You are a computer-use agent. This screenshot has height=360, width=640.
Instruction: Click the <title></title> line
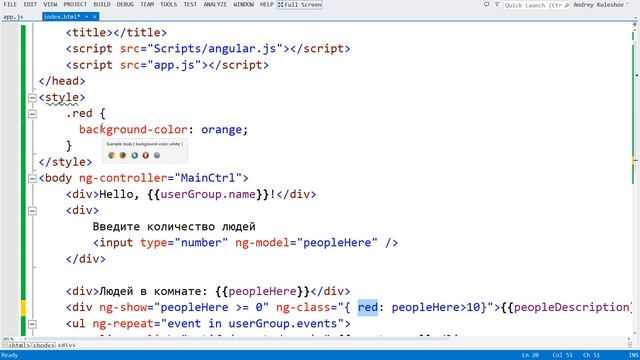116,32
